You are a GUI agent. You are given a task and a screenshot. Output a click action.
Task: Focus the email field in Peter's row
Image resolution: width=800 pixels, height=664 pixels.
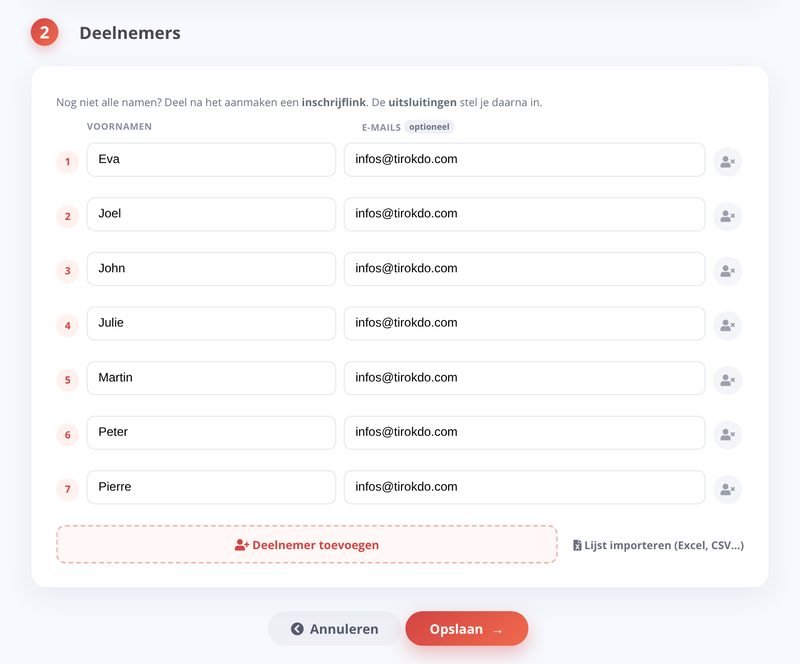pyautogui.click(x=524, y=433)
